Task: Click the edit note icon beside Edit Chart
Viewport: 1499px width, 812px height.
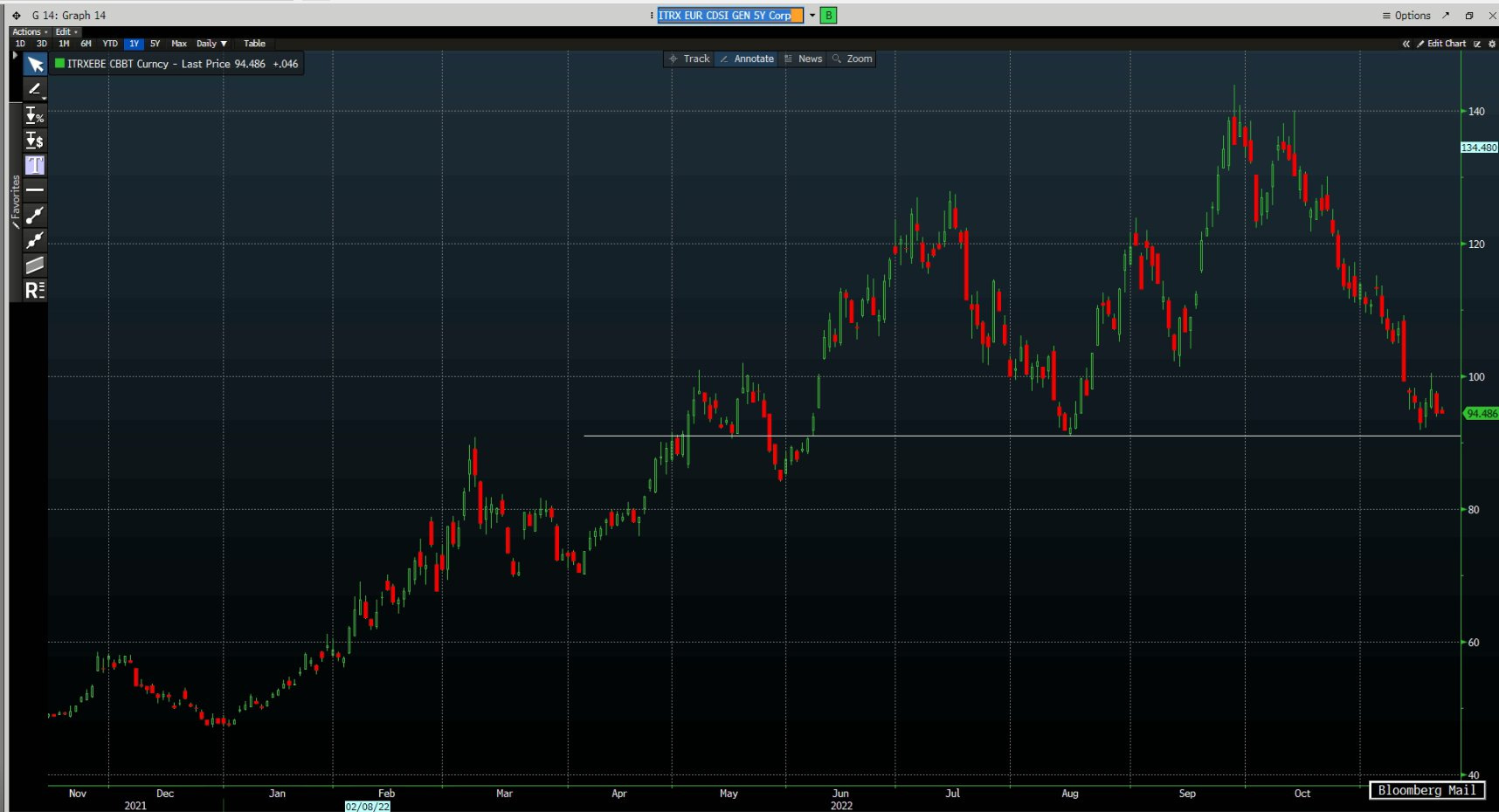Action: click(1477, 44)
